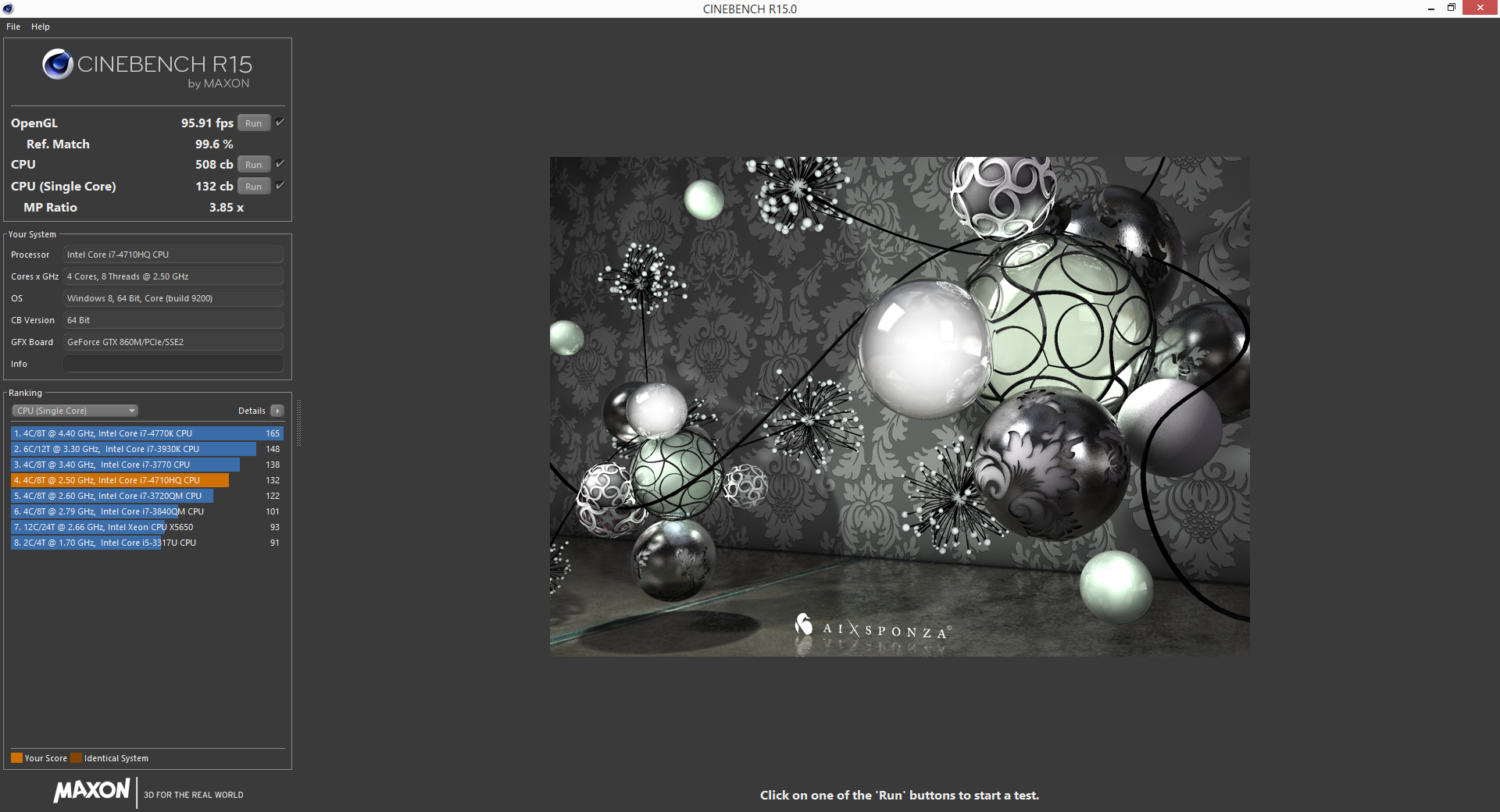Click the 508 cb CPU score
The height and width of the screenshot is (812, 1500).
[x=214, y=165]
